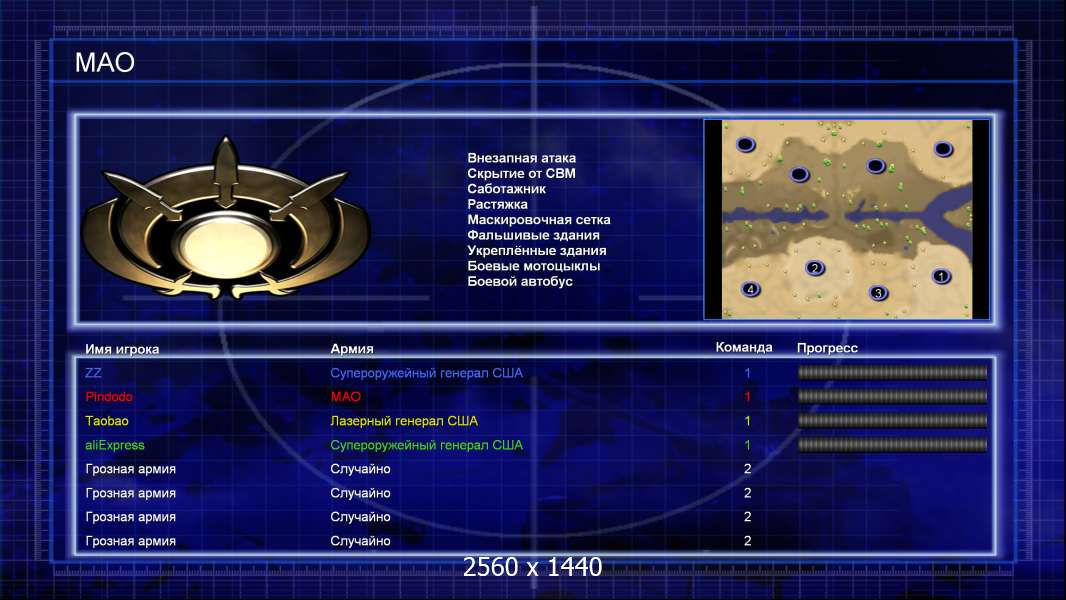Click the 'Прогресс' column header
This screenshot has height=600, width=1066.
click(827, 348)
